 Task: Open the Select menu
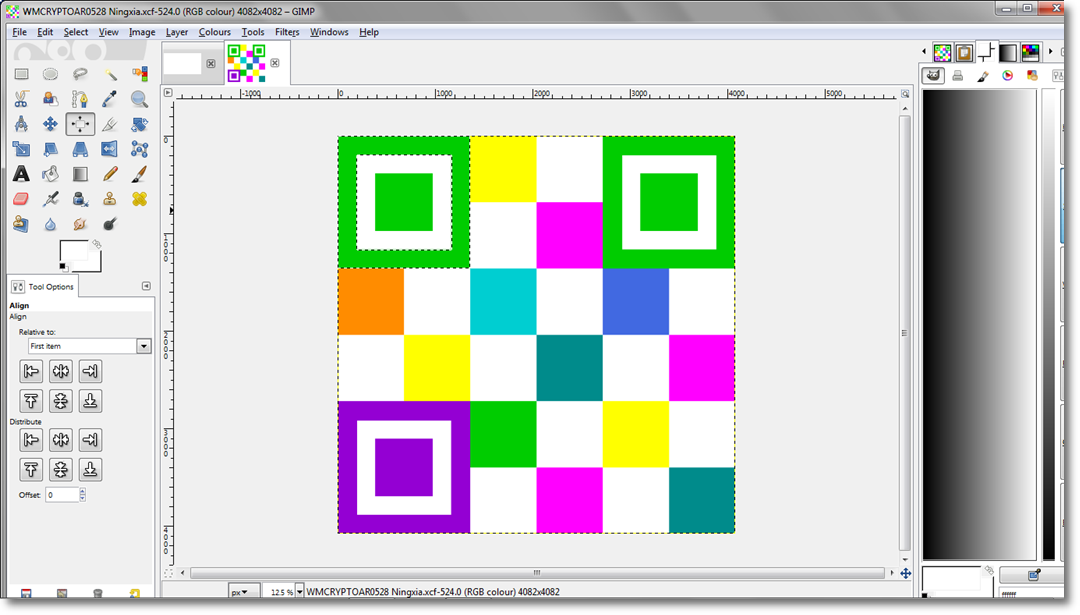point(76,32)
